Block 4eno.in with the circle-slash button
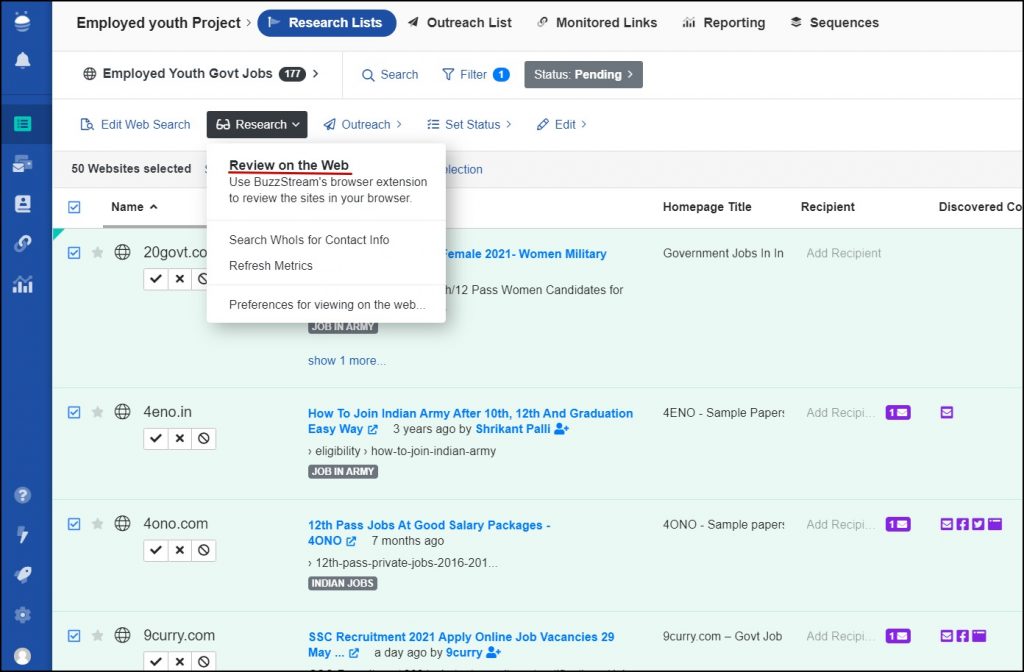Viewport: 1024px width, 672px height. [x=204, y=438]
